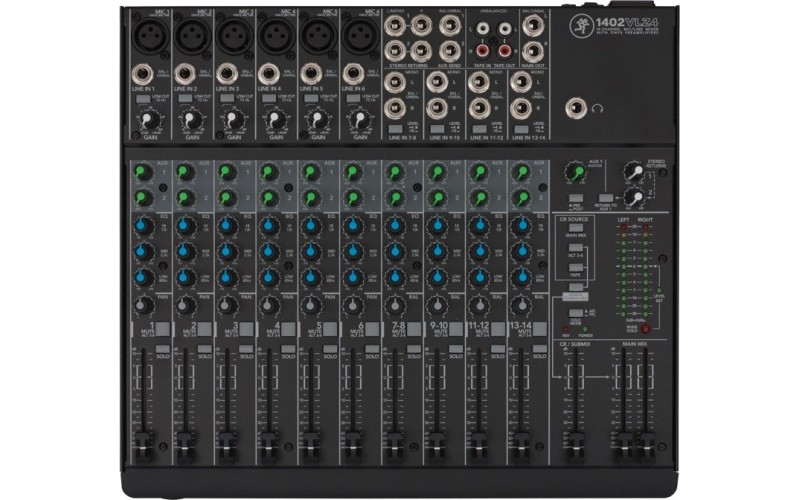
Task: Click the EQ HI knob on channel 13-14
Action: (x=520, y=225)
